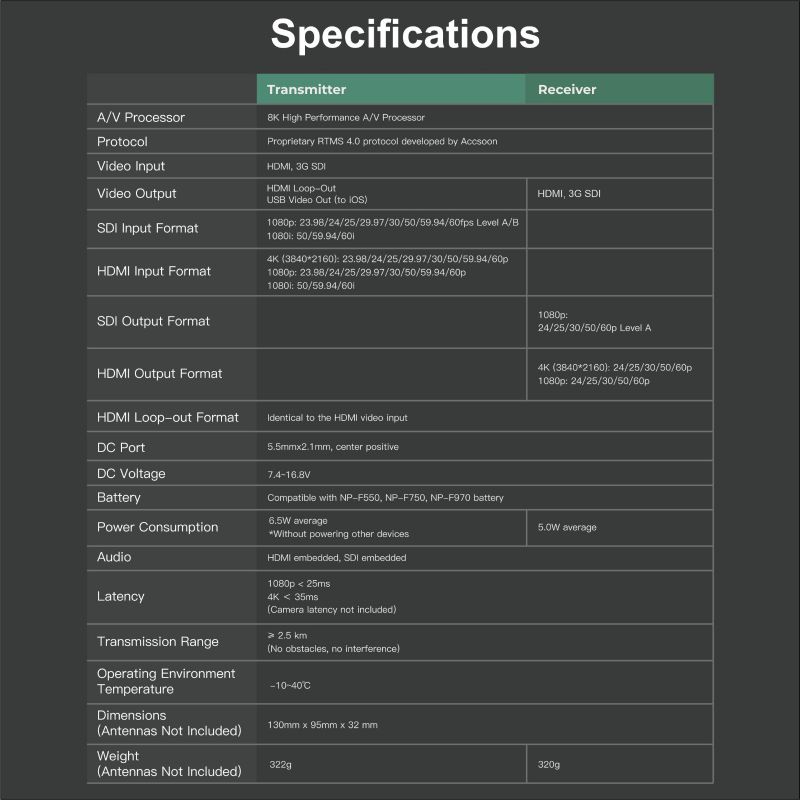Click the A/V Processor row label
800x800 pixels.
click(x=141, y=117)
